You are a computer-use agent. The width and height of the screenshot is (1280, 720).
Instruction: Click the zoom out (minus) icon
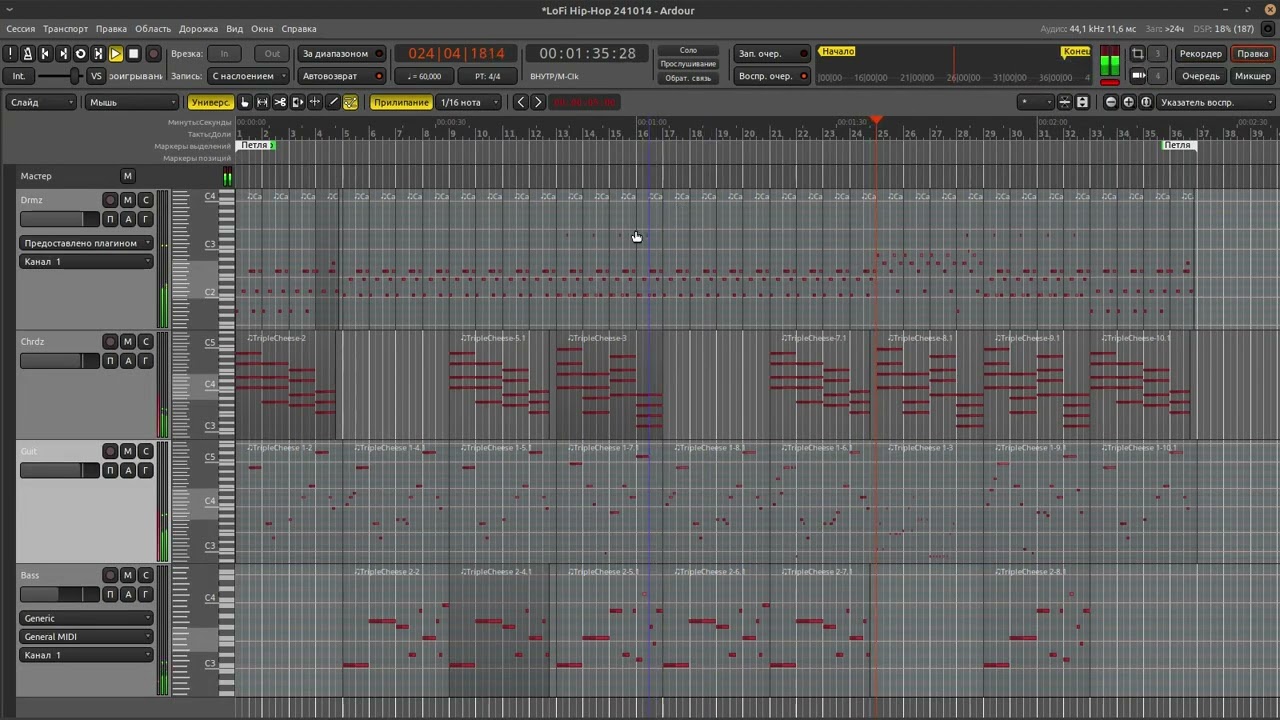pos(1111,102)
